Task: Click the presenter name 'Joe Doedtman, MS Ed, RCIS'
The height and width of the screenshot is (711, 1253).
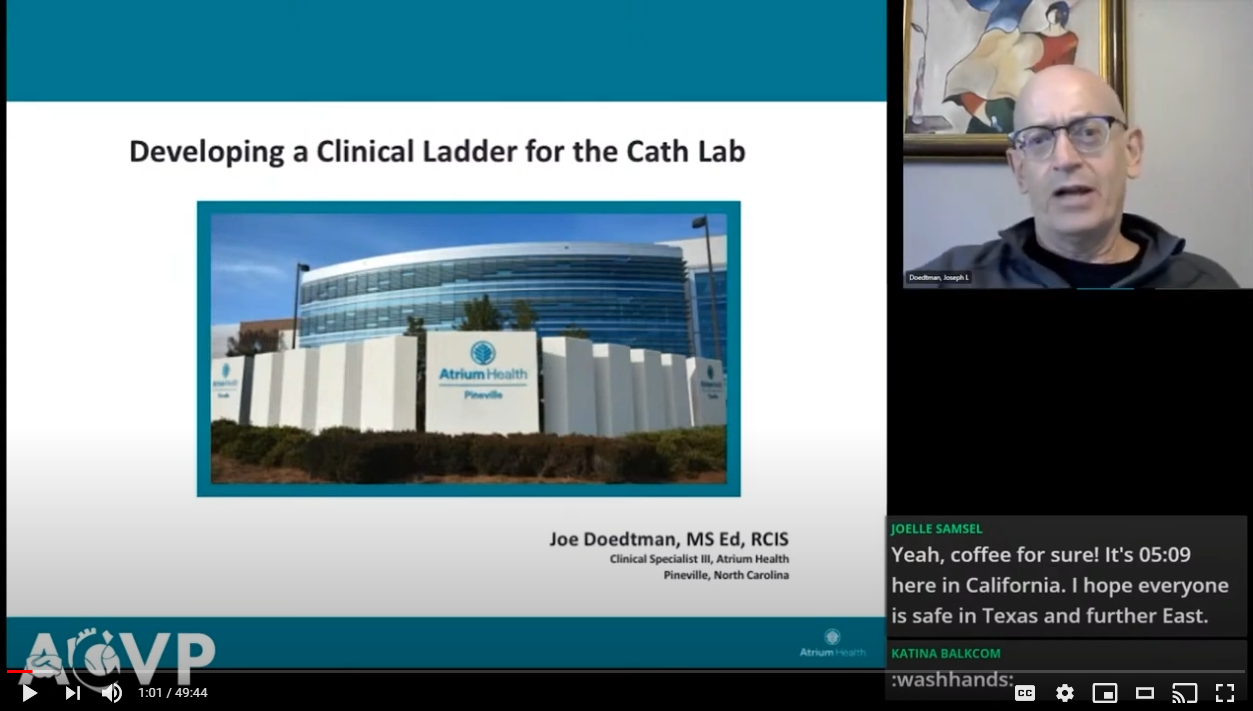Action: pos(669,539)
